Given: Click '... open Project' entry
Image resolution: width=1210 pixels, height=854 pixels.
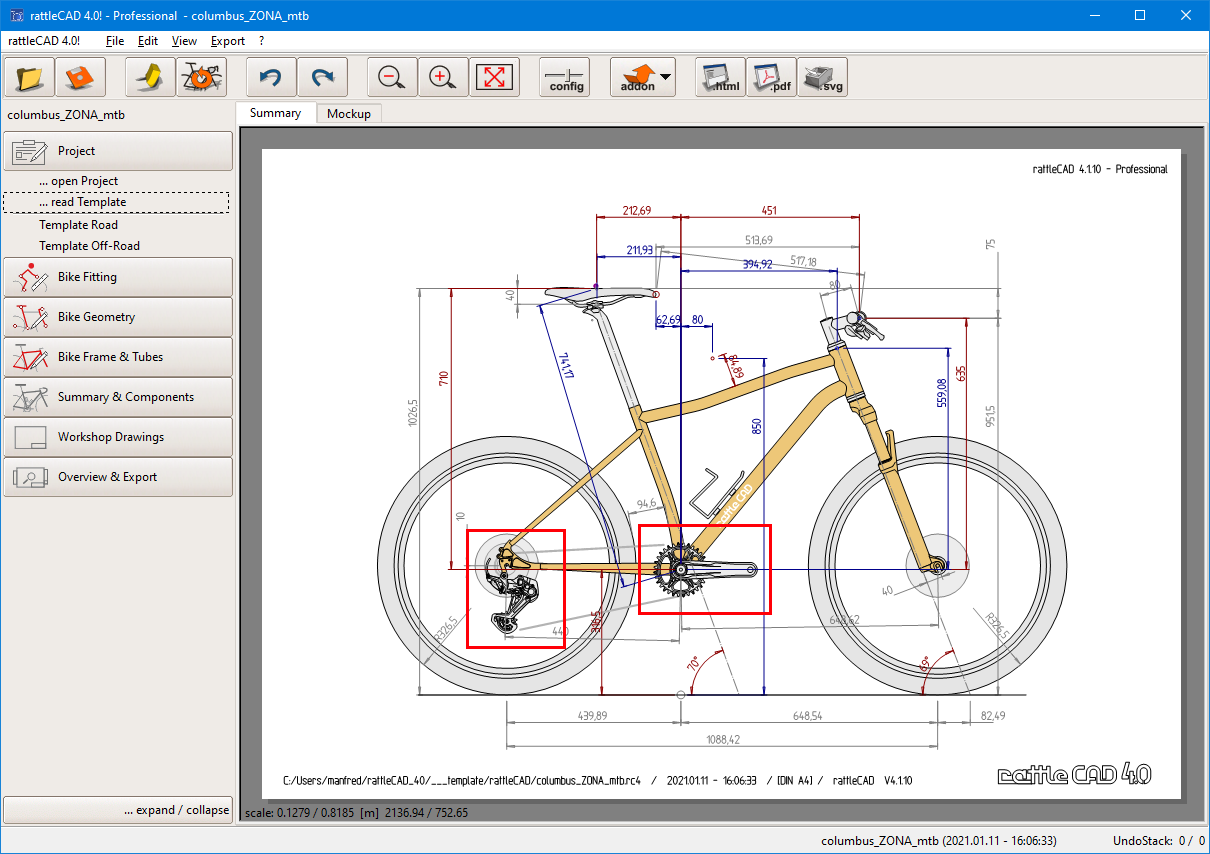Looking at the screenshot, I should point(79,181).
